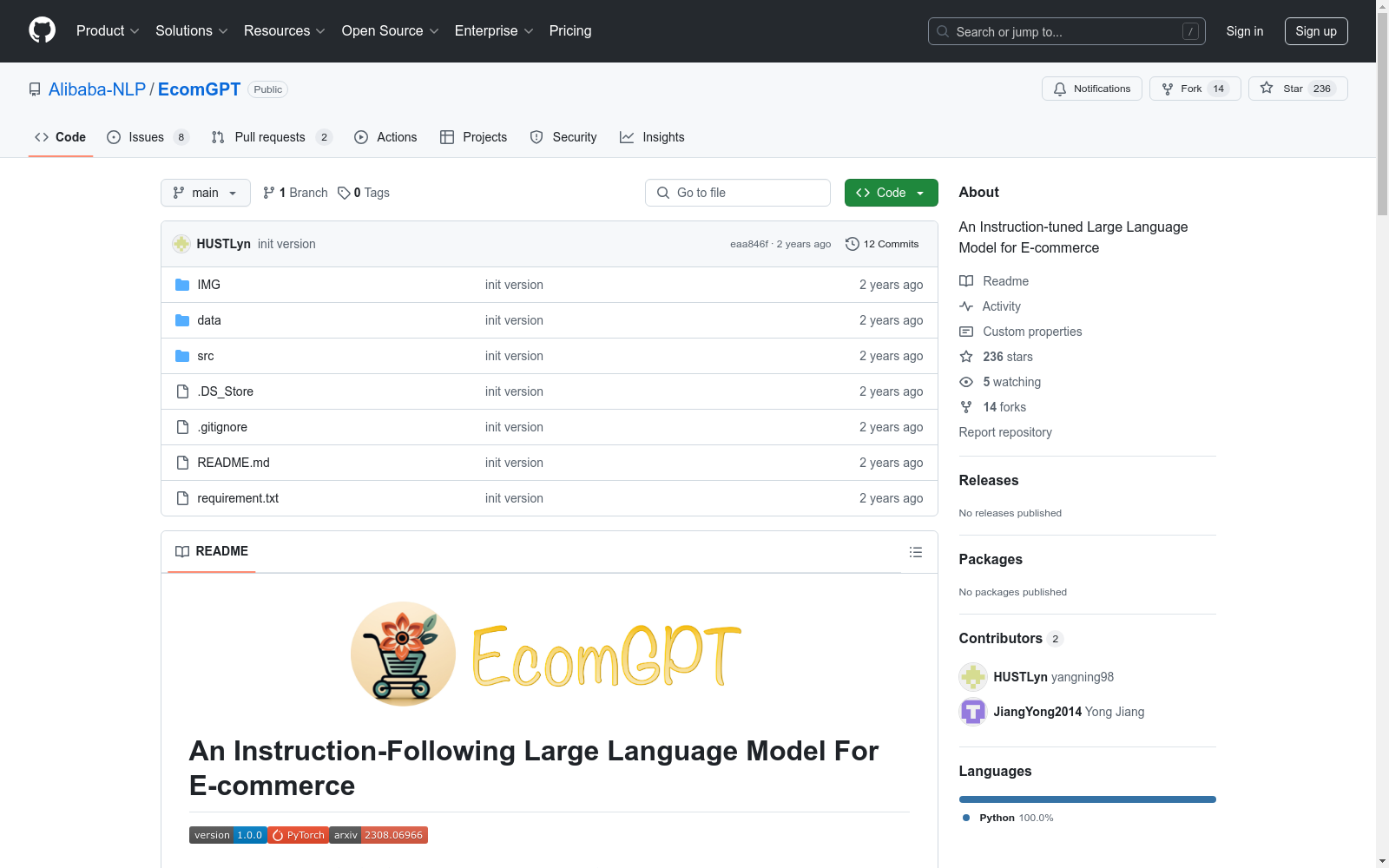Click the Sign in link
Viewport: 1389px width, 868px height.
pyautogui.click(x=1245, y=31)
